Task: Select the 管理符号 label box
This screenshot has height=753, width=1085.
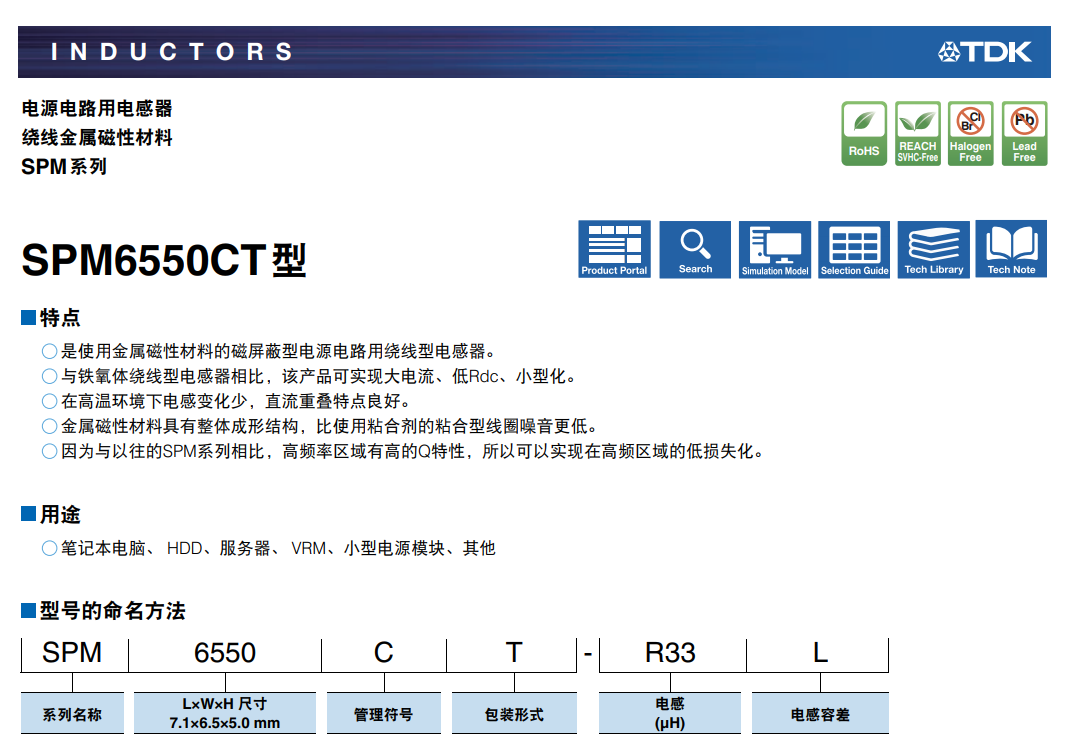Action: point(383,714)
